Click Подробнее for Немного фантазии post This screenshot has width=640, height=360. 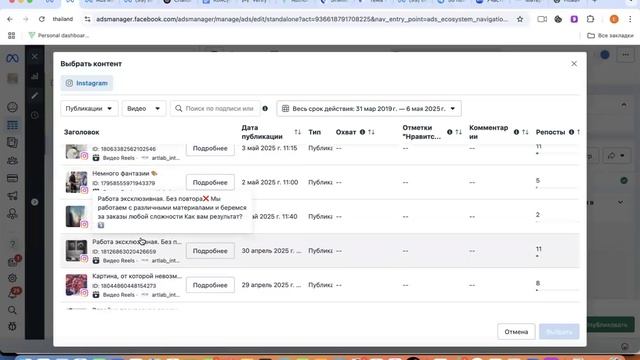point(210,182)
